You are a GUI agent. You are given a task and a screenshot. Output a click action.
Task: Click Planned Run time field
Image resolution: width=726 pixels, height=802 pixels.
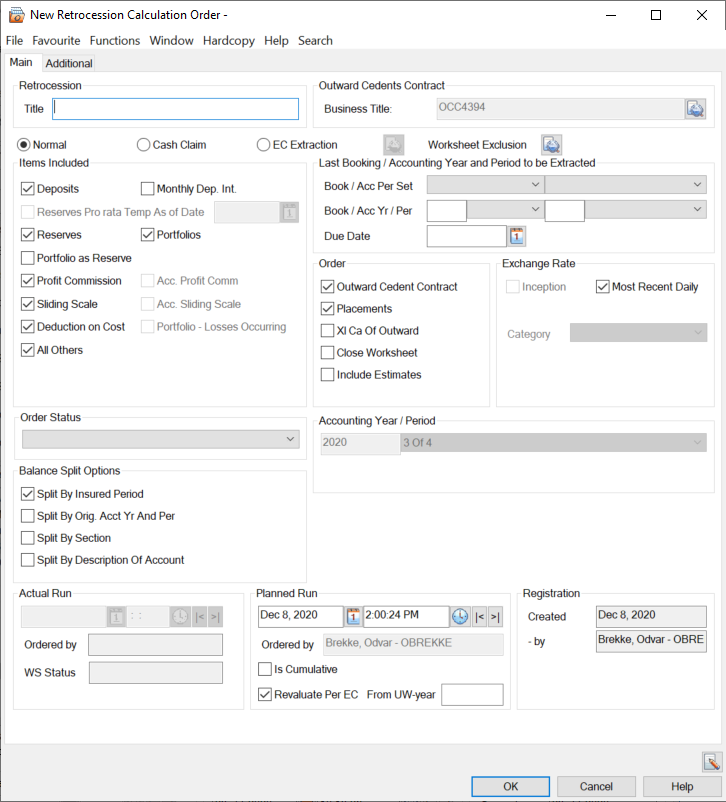[406, 616]
